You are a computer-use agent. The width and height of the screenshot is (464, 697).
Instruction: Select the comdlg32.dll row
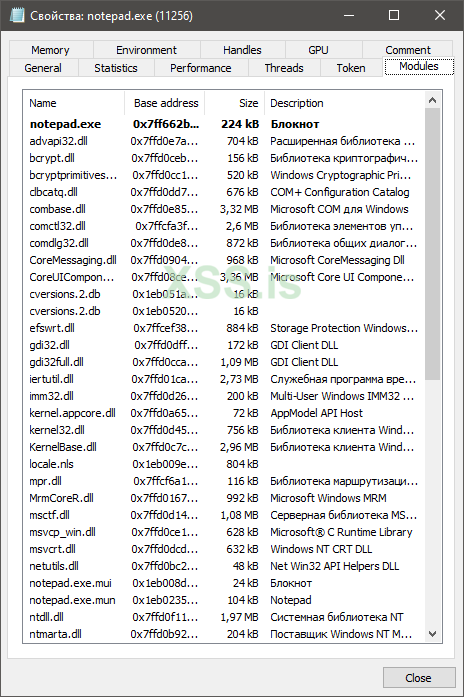pyautogui.click(x=224, y=243)
